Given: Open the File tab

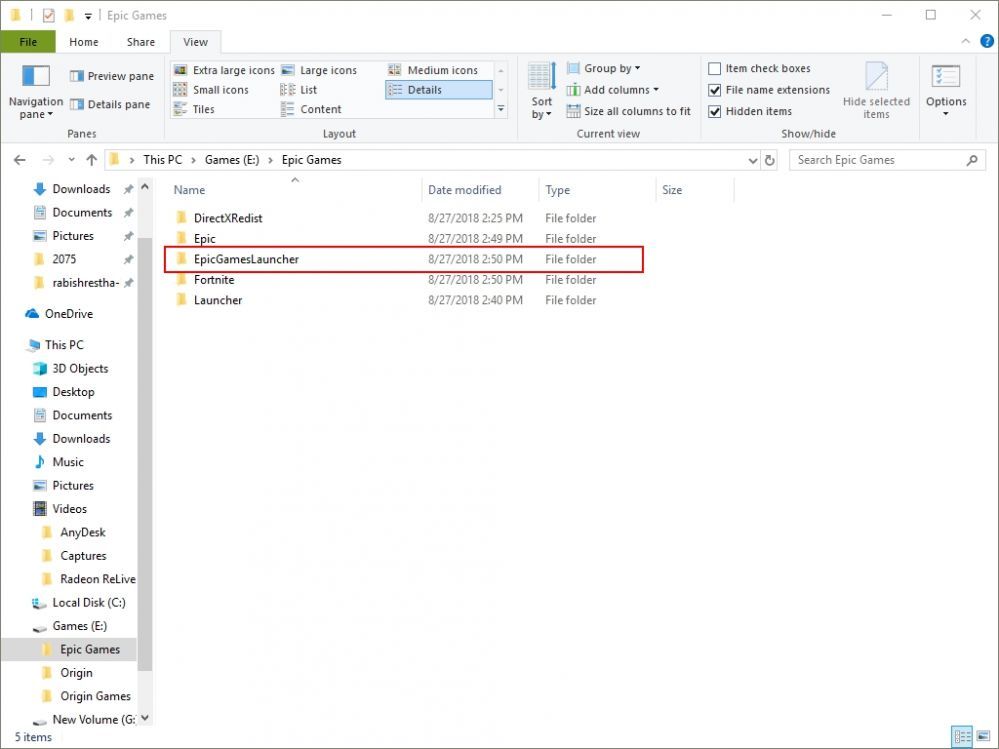Looking at the screenshot, I should pyautogui.click(x=28, y=42).
